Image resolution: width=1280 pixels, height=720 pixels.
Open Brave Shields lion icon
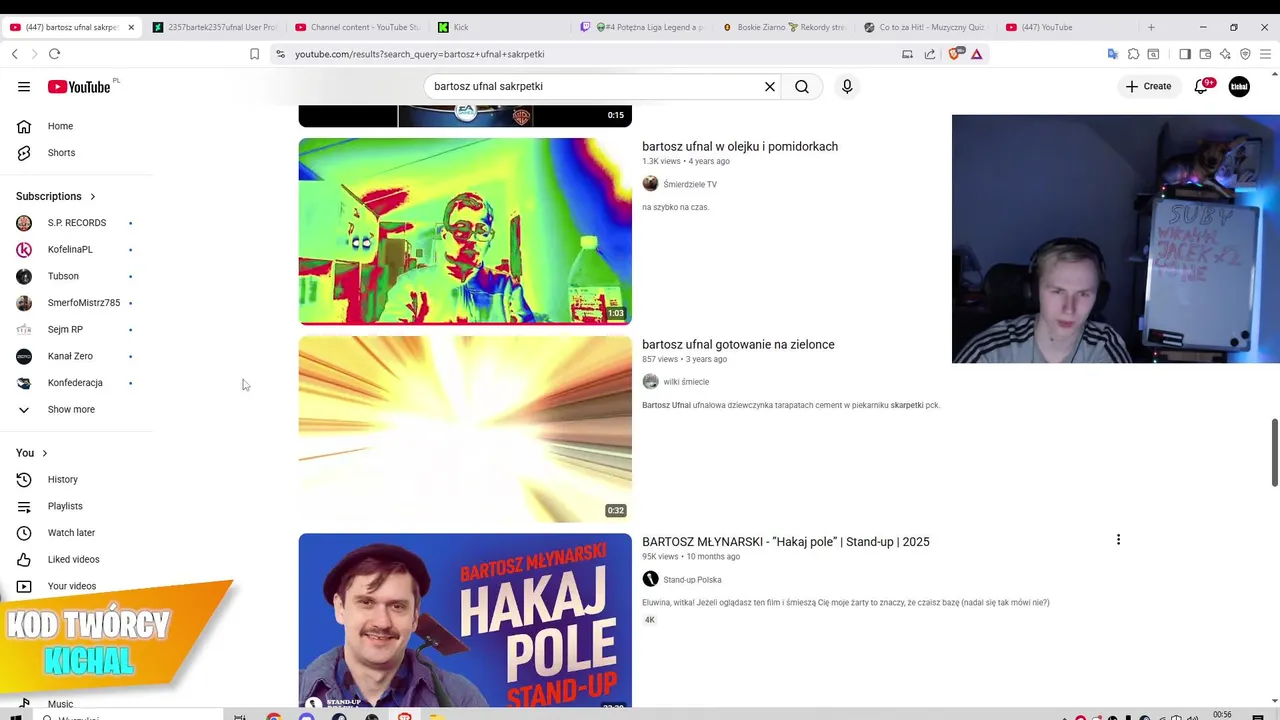tap(954, 54)
